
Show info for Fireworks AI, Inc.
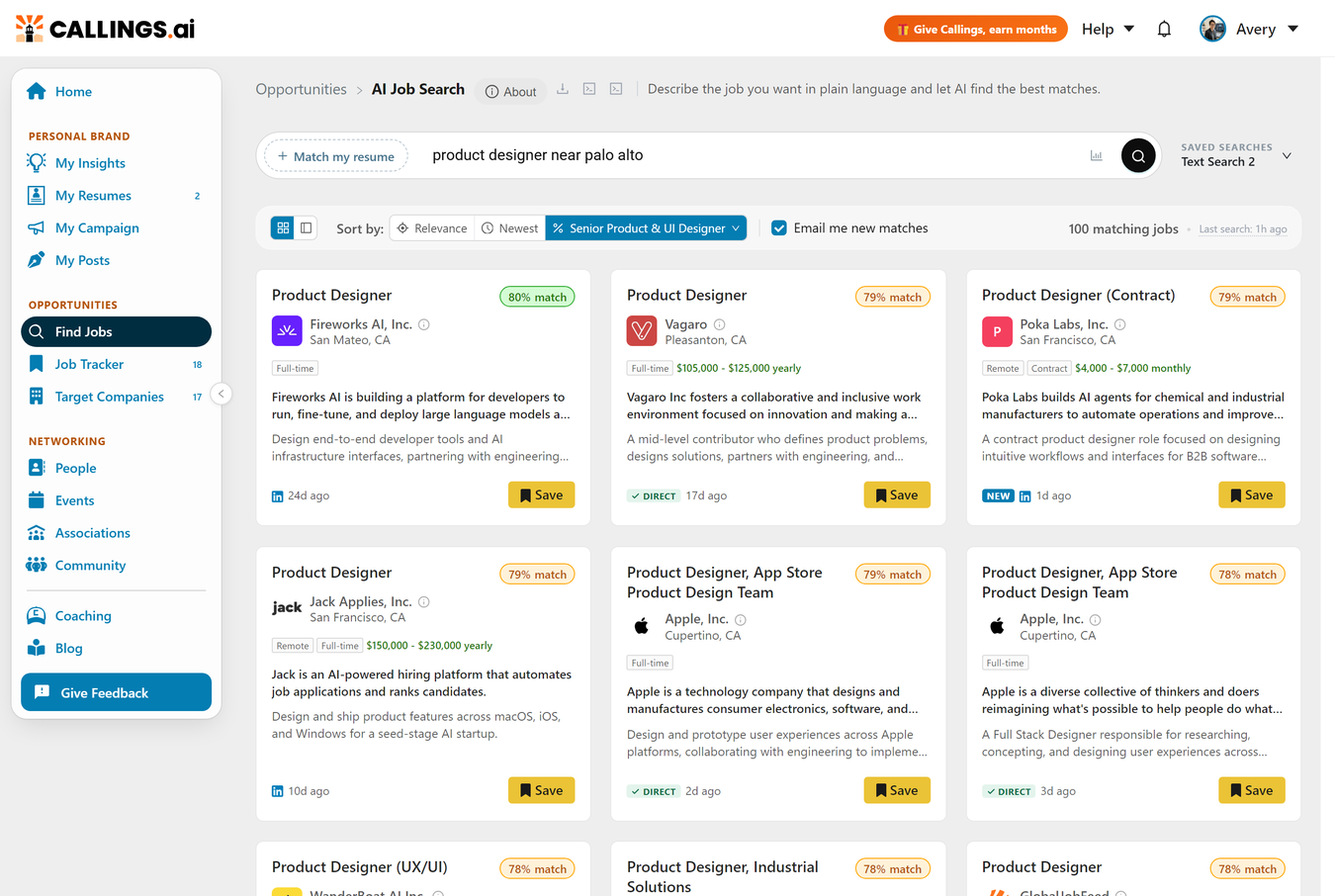(x=424, y=324)
